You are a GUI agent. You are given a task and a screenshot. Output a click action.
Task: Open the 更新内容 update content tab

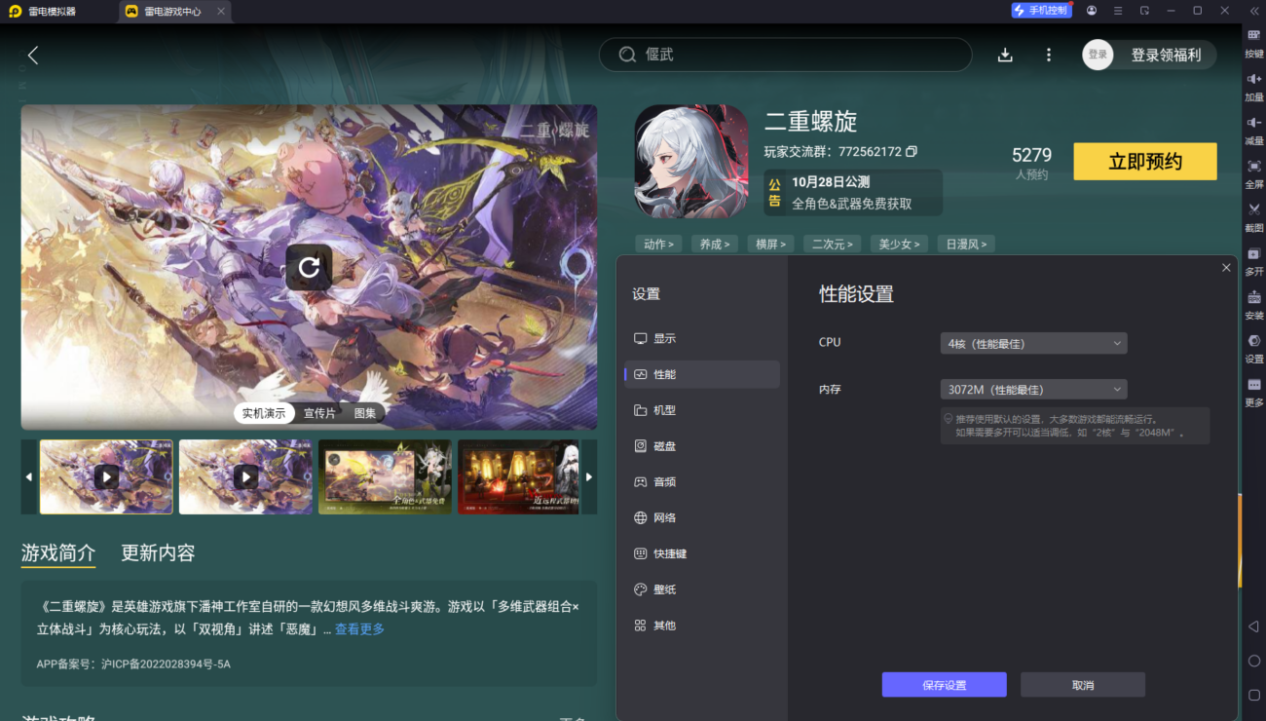tap(158, 553)
